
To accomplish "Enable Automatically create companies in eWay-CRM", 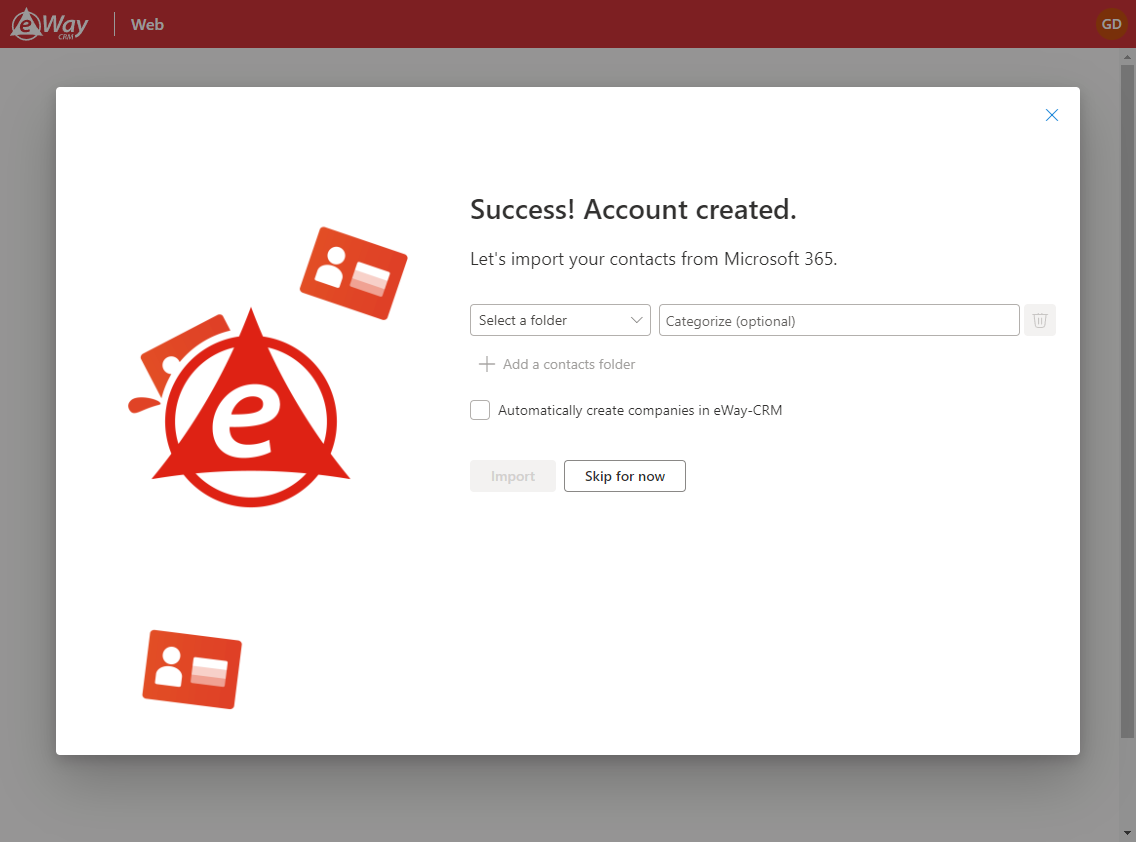I will (480, 410).
